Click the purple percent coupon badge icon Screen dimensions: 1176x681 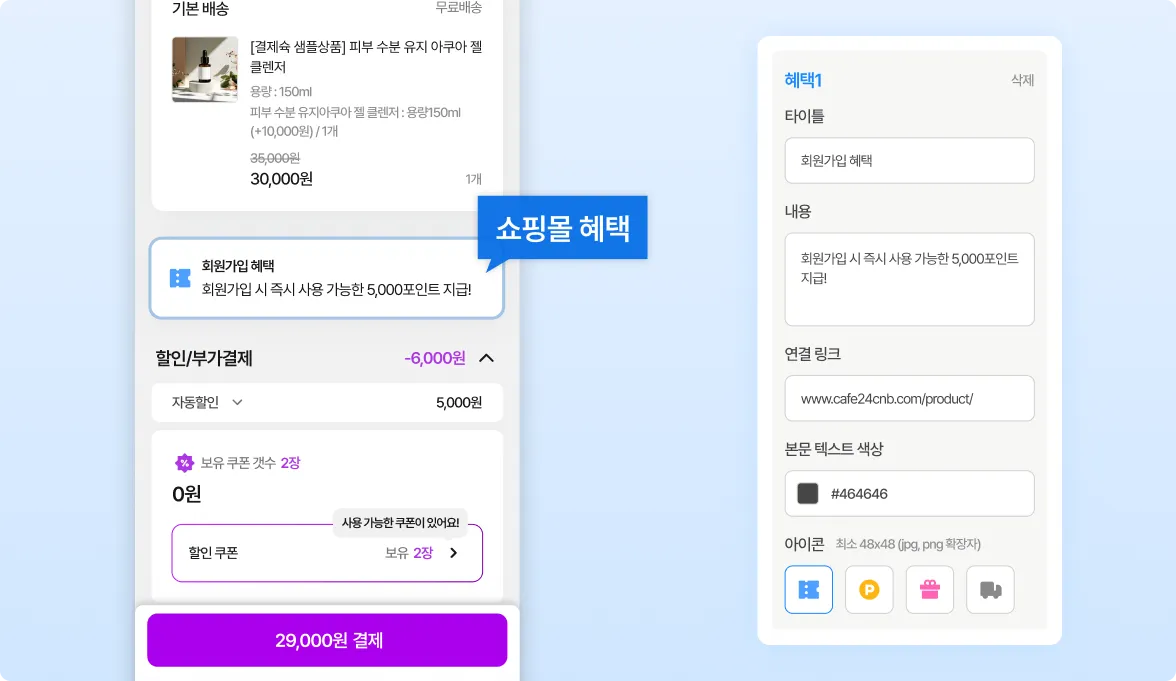pos(184,463)
